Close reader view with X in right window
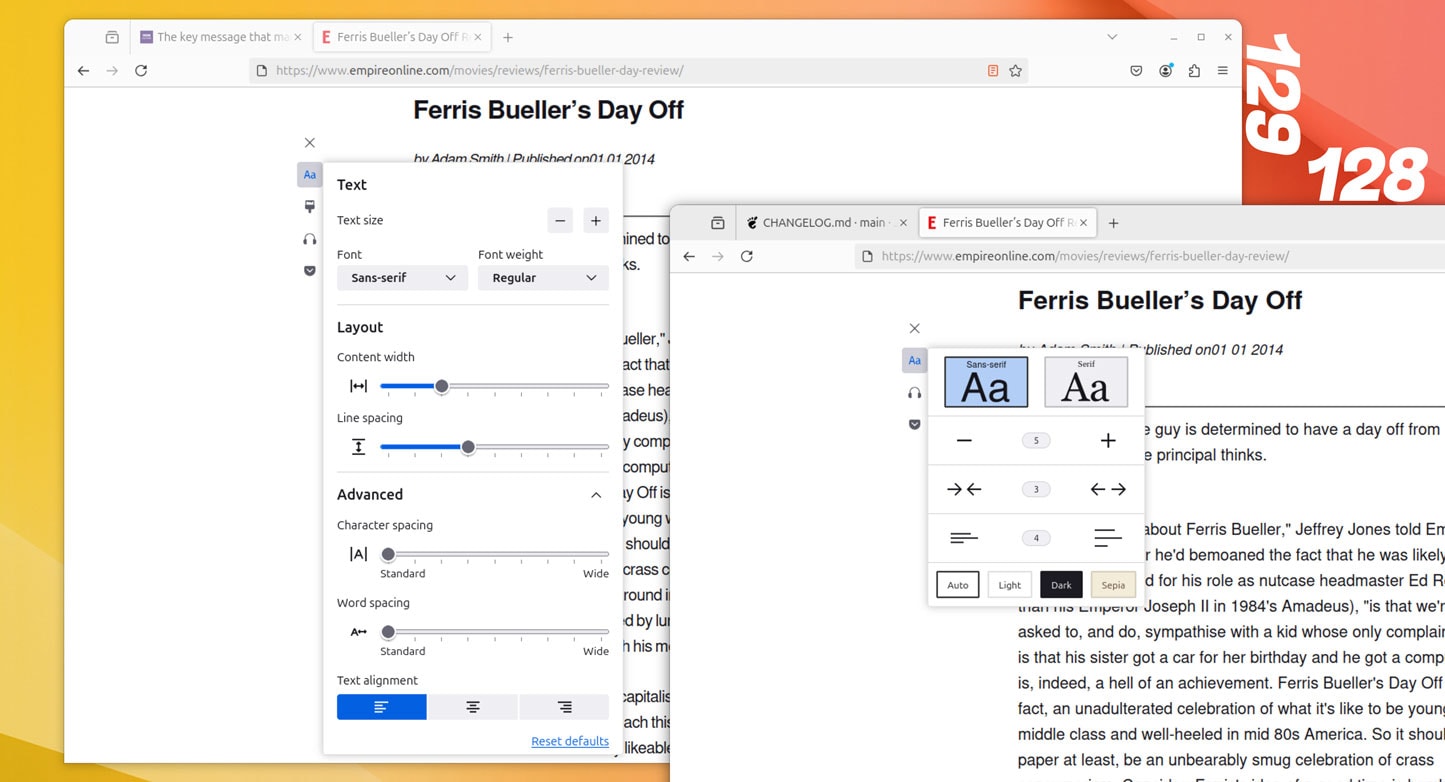1445x782 pixels. click(x=914, y=328)
